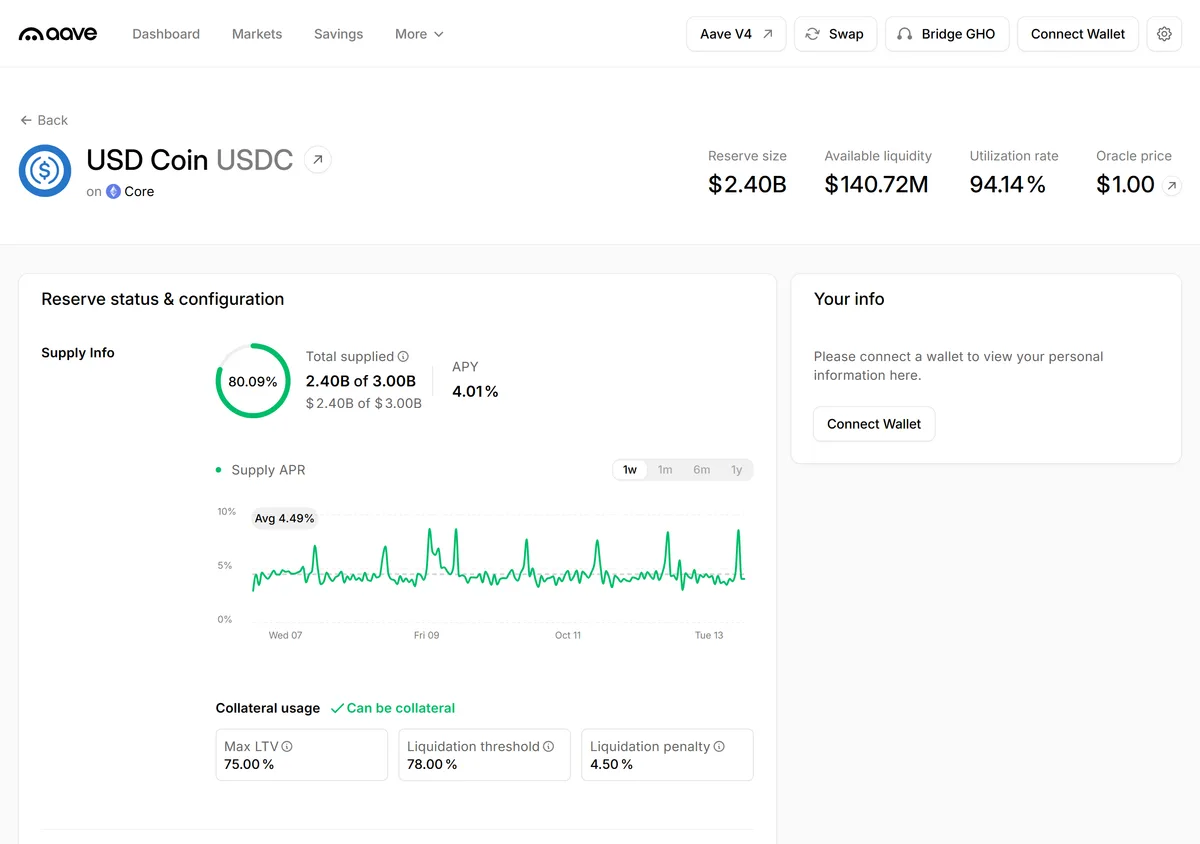Open the oracle price external link icon
This screenshot has width=1200, height=844.
pos(1171,185)
